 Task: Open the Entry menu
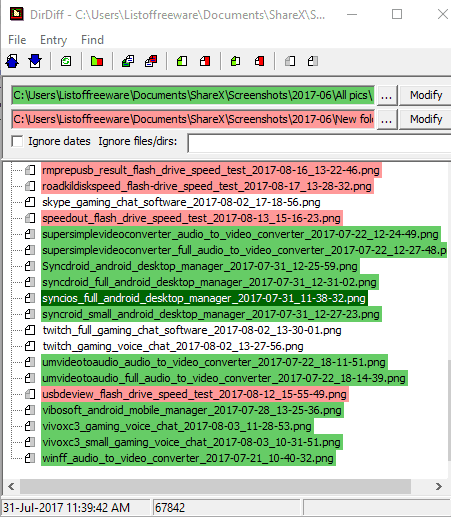pos(53,40)
